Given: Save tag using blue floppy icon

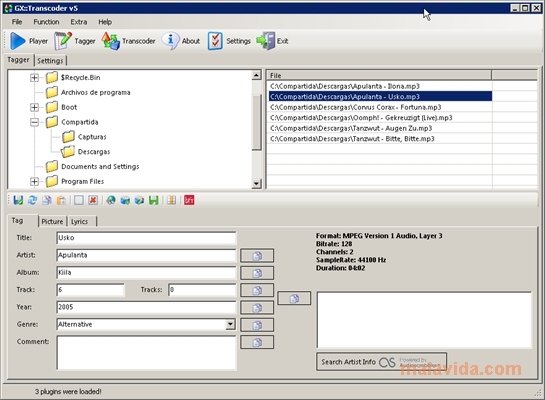Looking at the screenshot, I should click(18, 200).
